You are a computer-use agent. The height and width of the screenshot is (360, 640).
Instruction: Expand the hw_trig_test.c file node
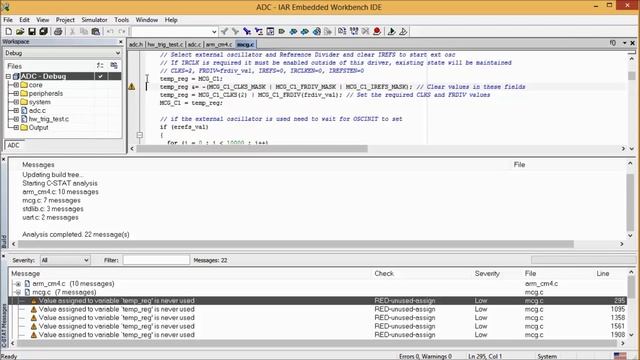click(x=16, y=119)
